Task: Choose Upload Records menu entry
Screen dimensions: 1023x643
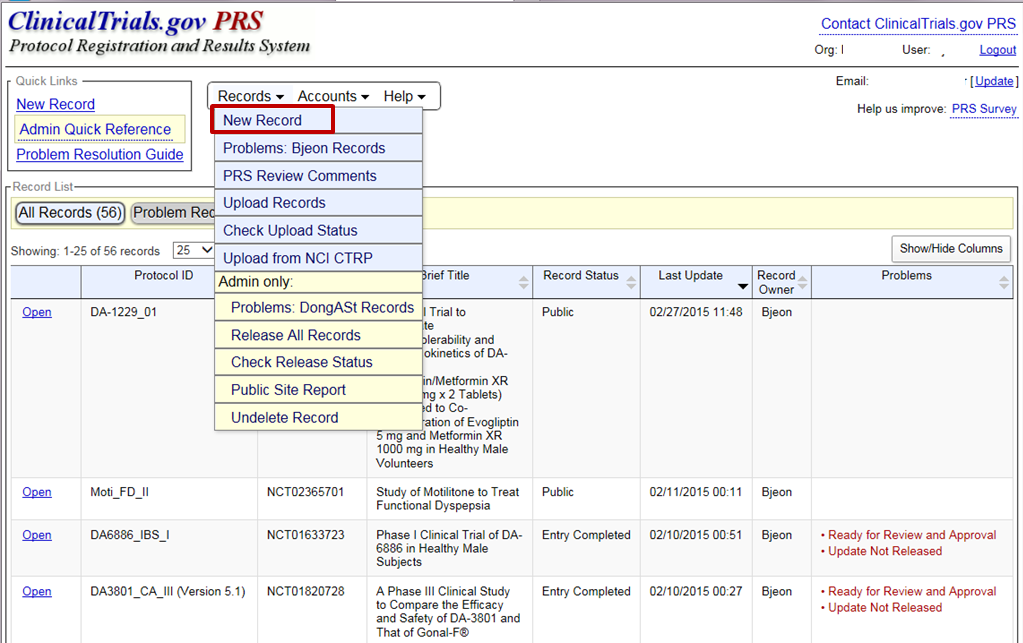Action: [318, 203]
